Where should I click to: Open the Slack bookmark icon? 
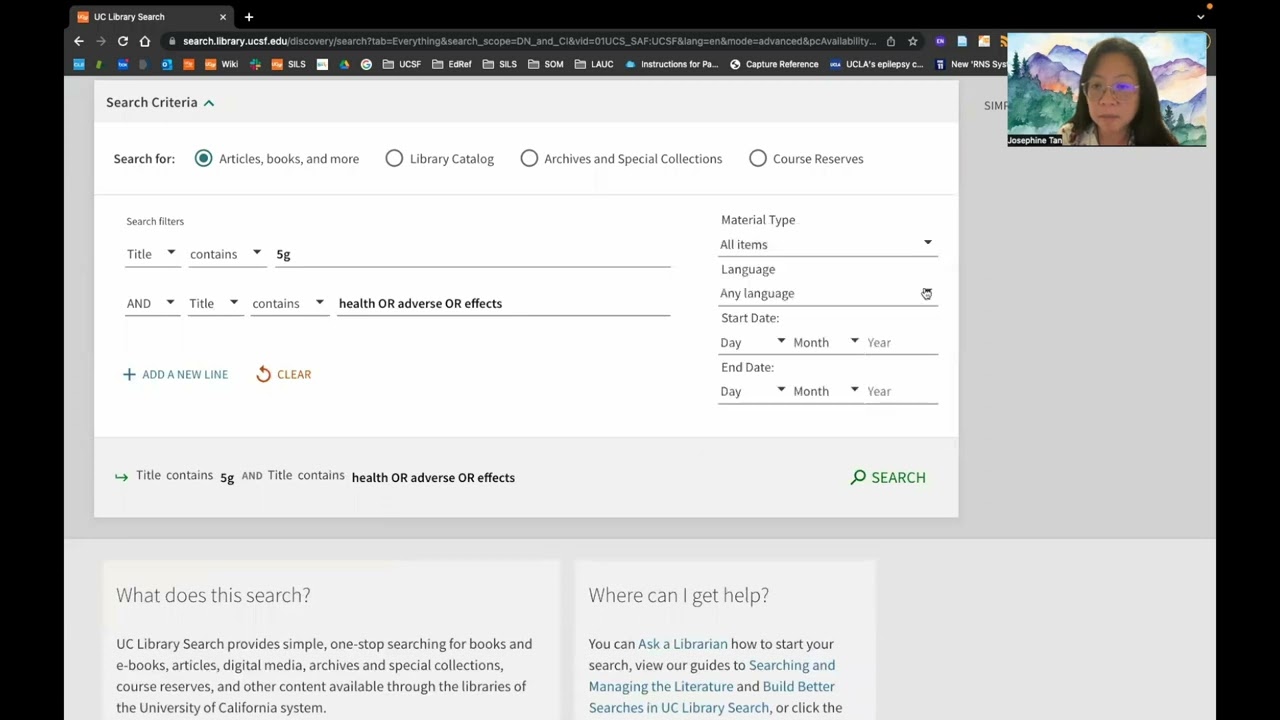(255, 64)
